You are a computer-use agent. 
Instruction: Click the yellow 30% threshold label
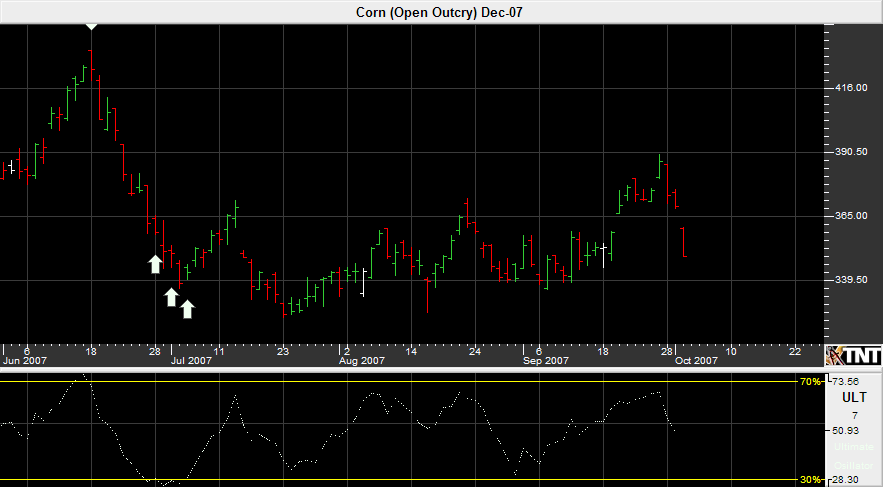point(810,480)
